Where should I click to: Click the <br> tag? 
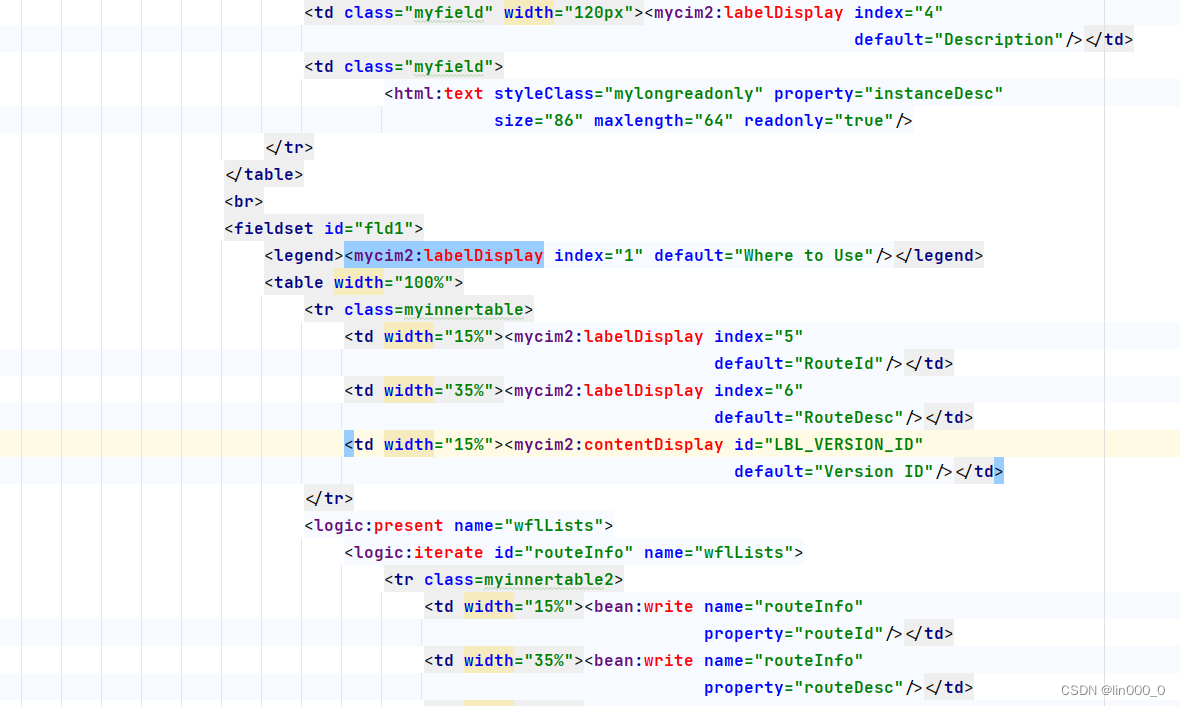244,201
